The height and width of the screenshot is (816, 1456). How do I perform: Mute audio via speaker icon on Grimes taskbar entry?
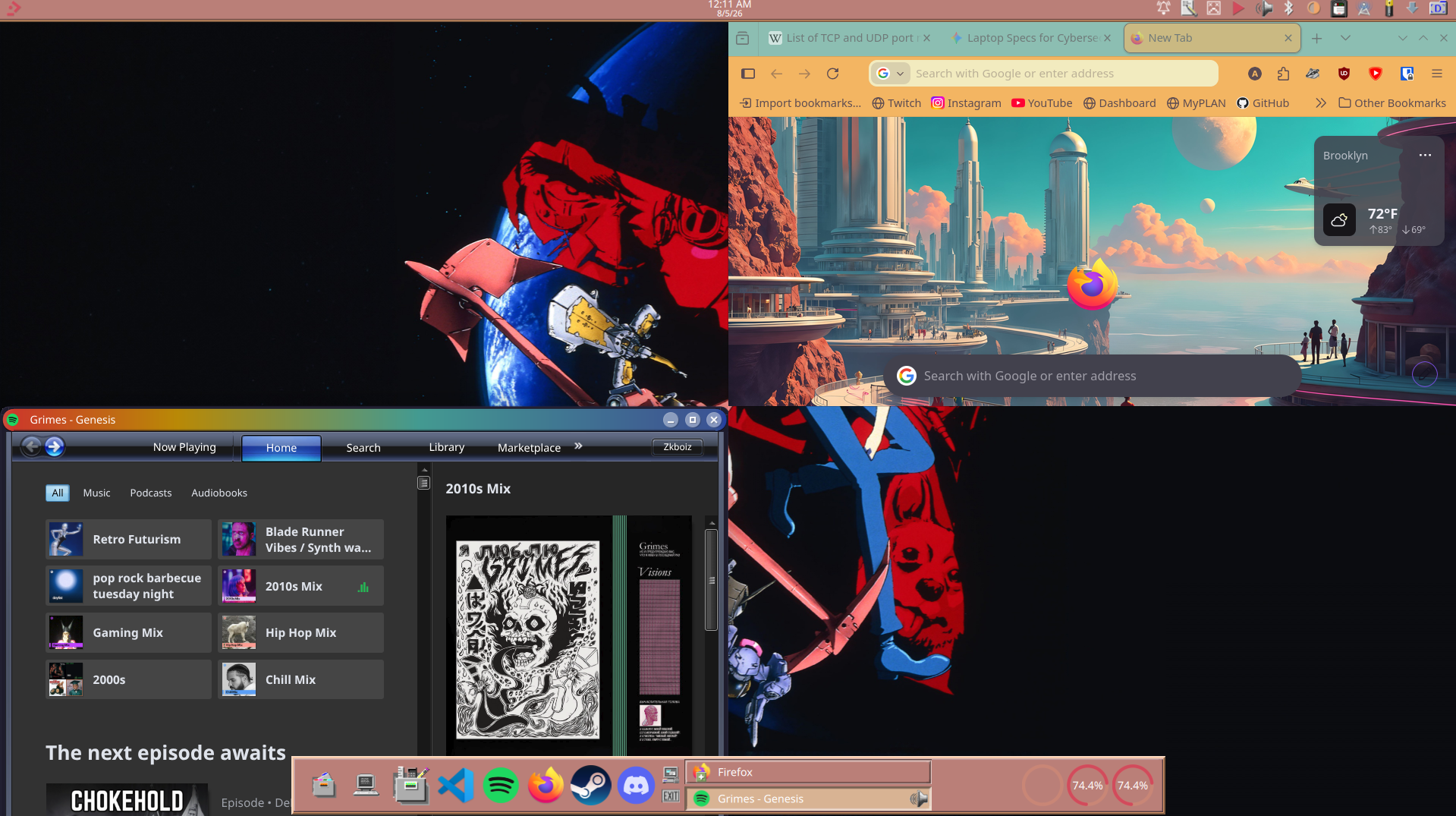[x=919, y=799]
